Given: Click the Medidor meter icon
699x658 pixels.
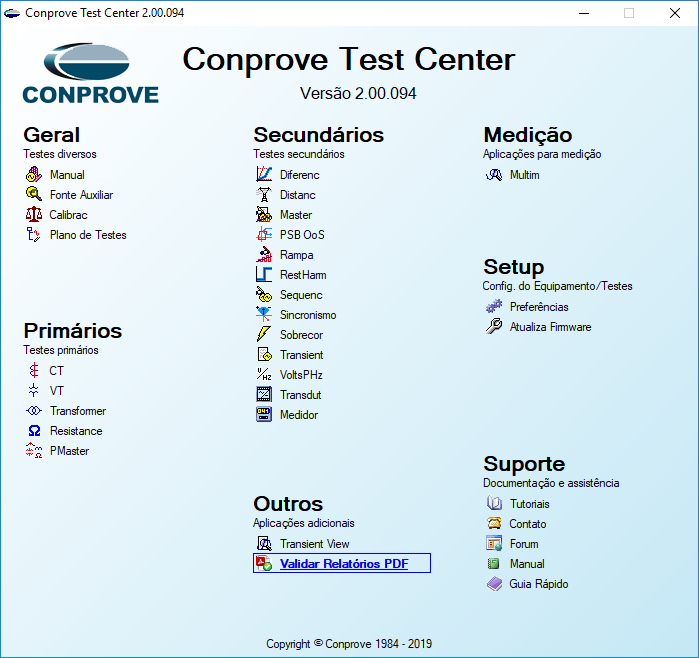Looking at the screenshot, I should click(264, 415).
